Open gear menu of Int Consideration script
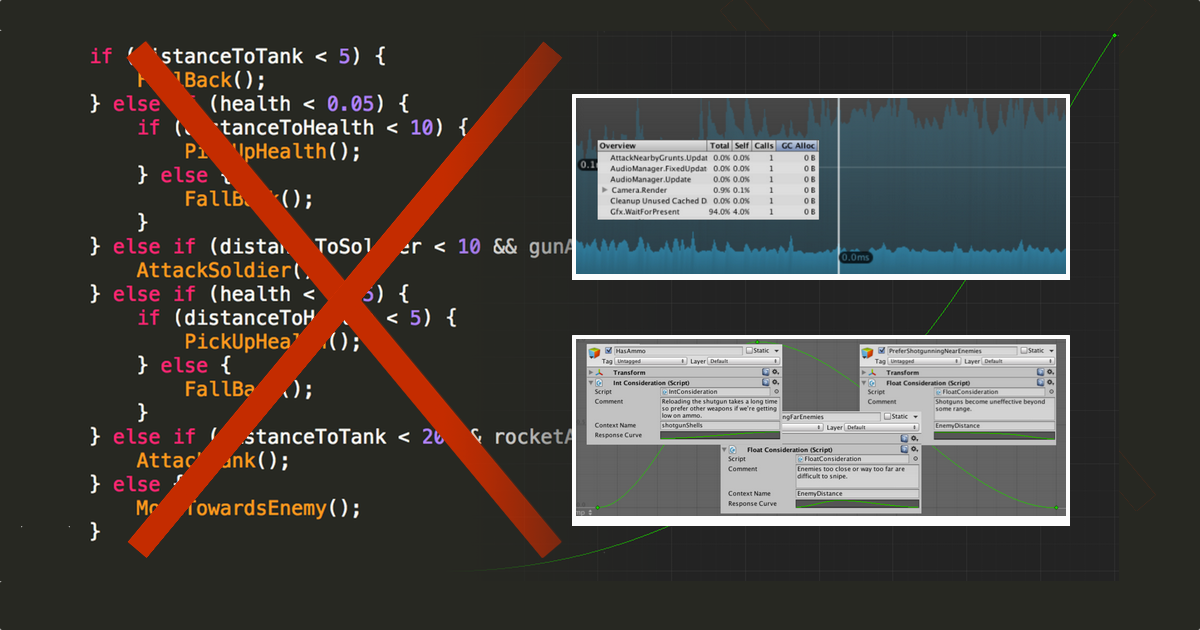 775,382
